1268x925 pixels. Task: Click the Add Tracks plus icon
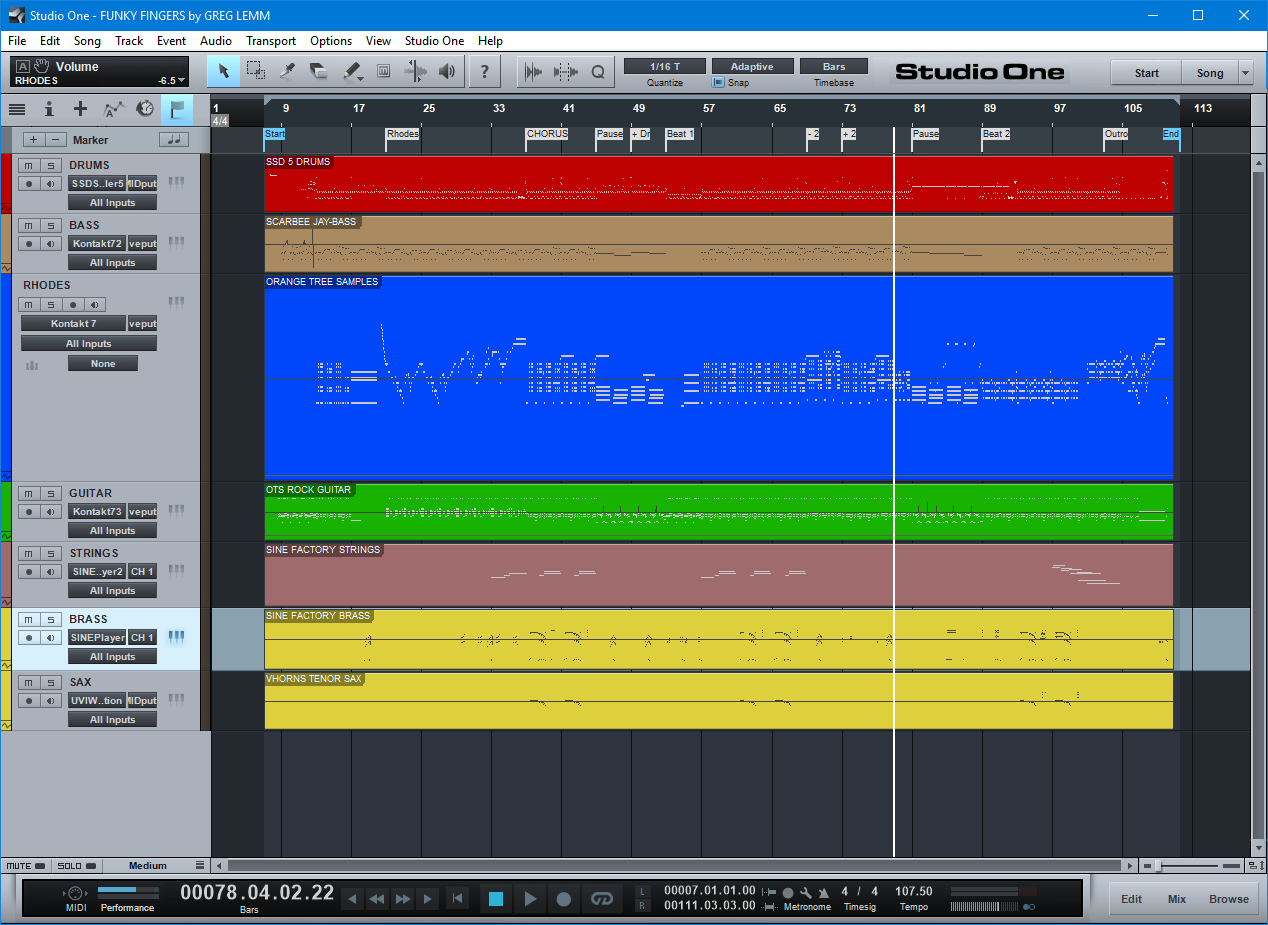(x=81, y=109)
